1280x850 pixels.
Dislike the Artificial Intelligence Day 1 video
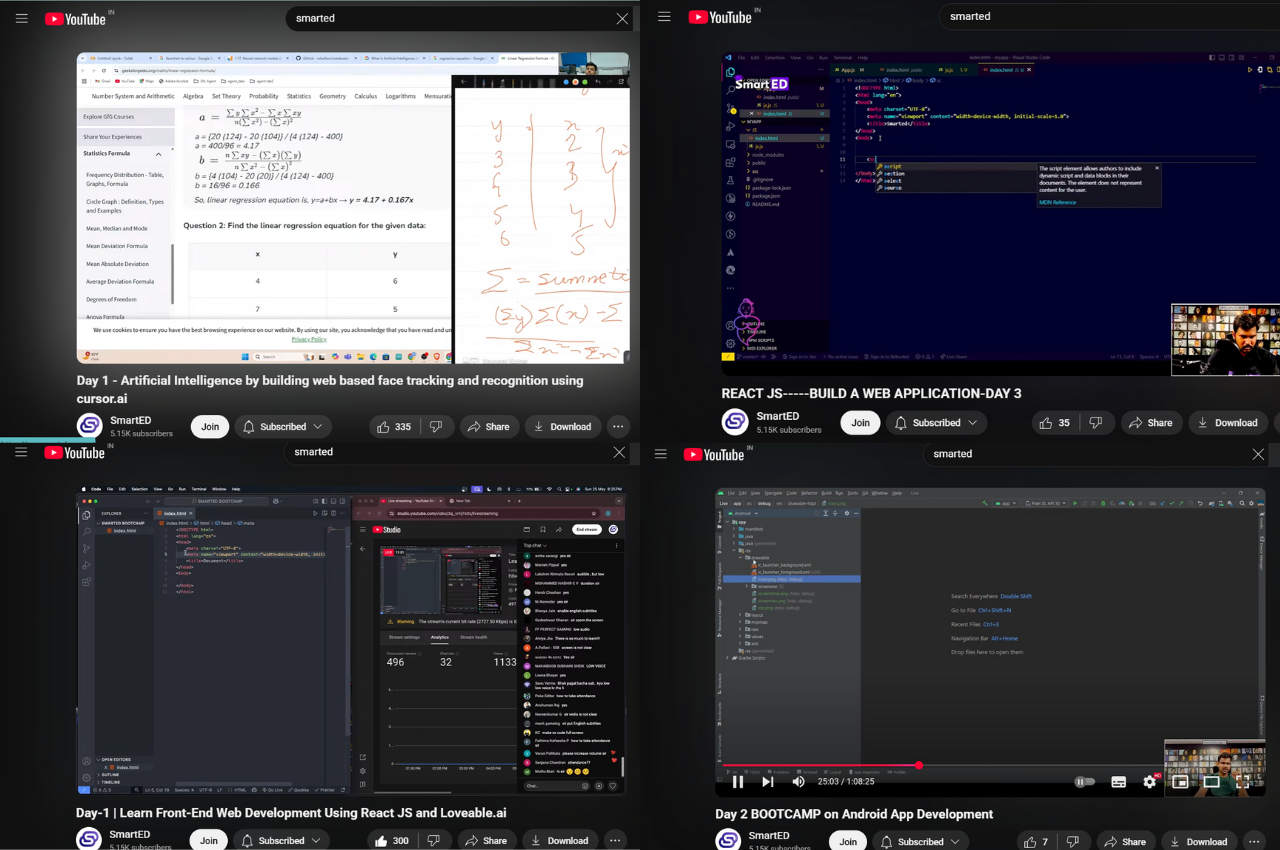436,427
